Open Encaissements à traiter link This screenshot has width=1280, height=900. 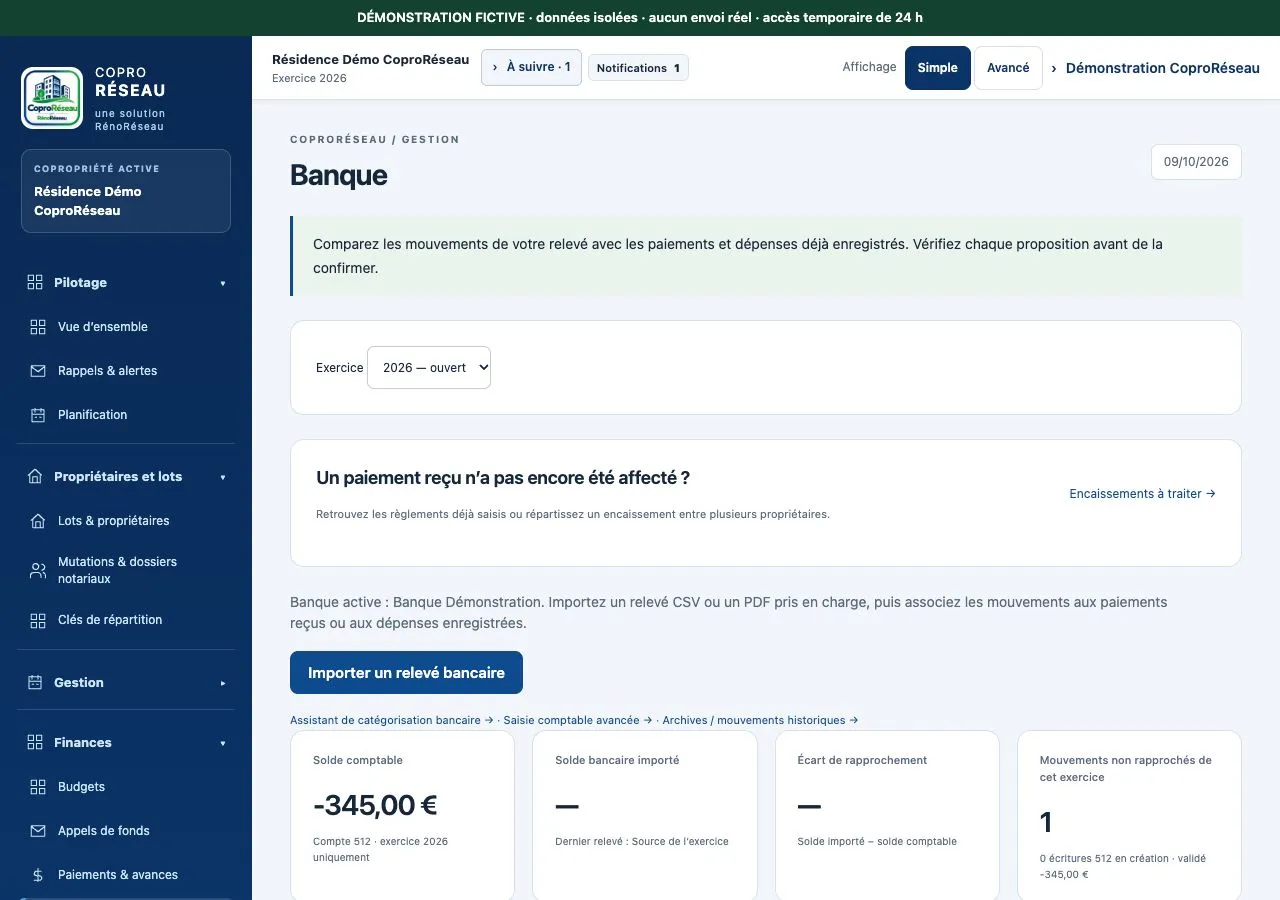pos(1142,494)
